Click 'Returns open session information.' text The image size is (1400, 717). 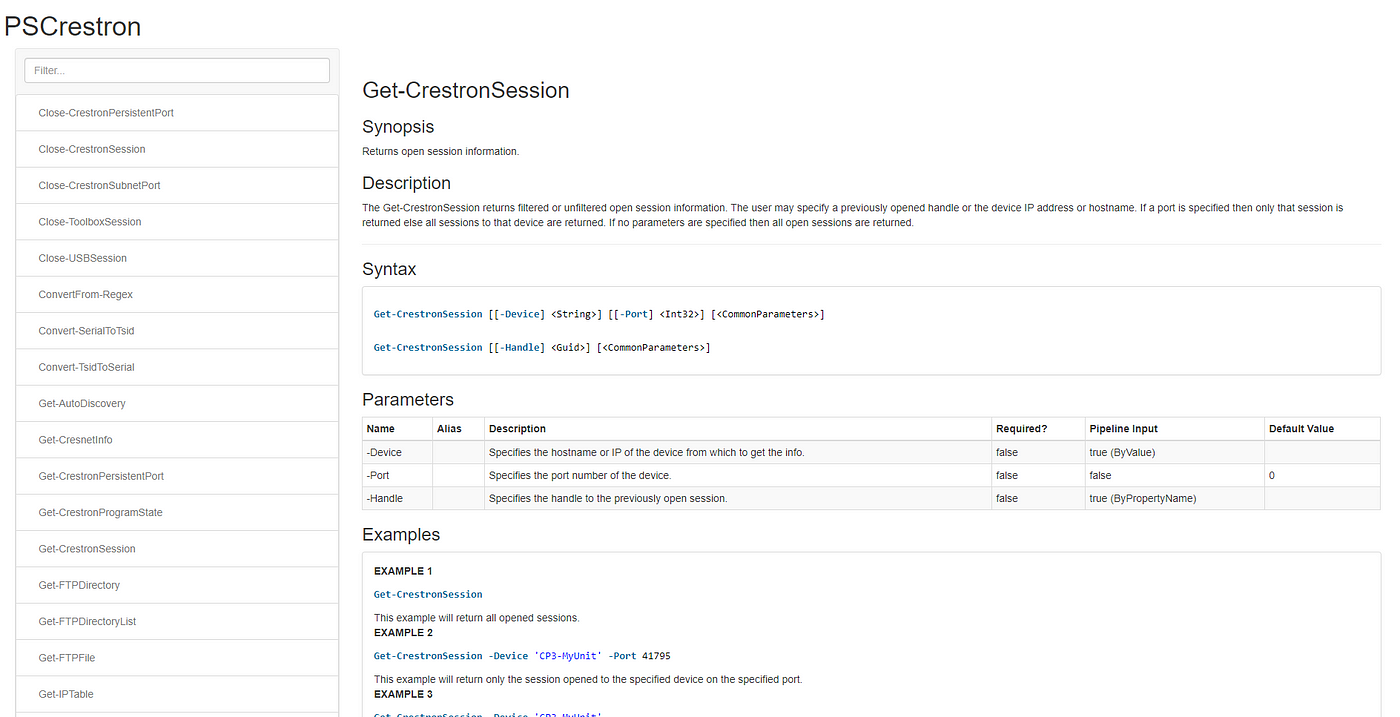click(441, 152)
